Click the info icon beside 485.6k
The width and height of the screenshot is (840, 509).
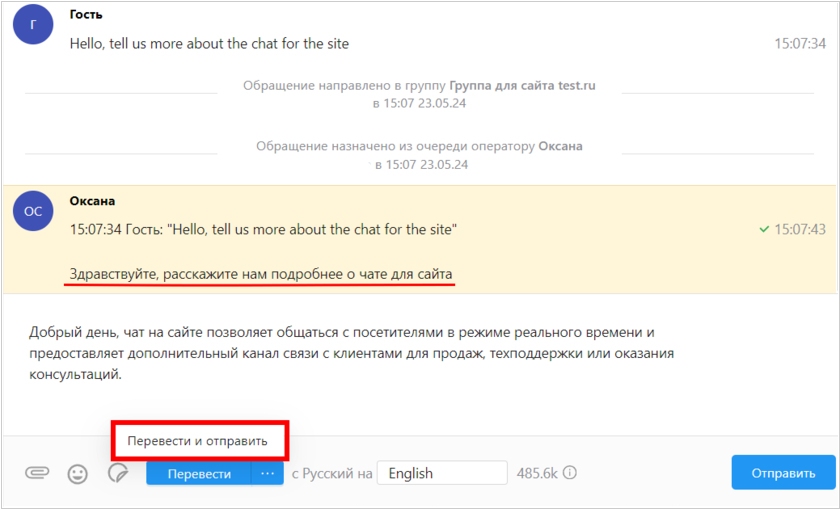[x=570, y=473]
